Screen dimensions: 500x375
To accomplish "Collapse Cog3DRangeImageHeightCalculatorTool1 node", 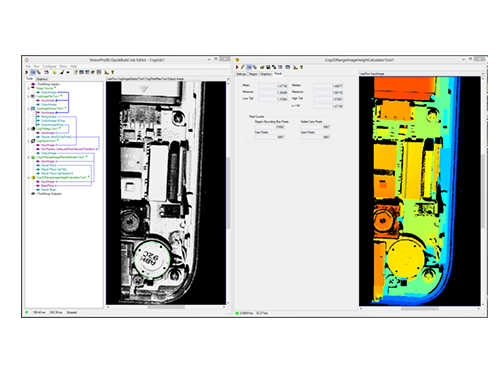I will tap(29, 177).
